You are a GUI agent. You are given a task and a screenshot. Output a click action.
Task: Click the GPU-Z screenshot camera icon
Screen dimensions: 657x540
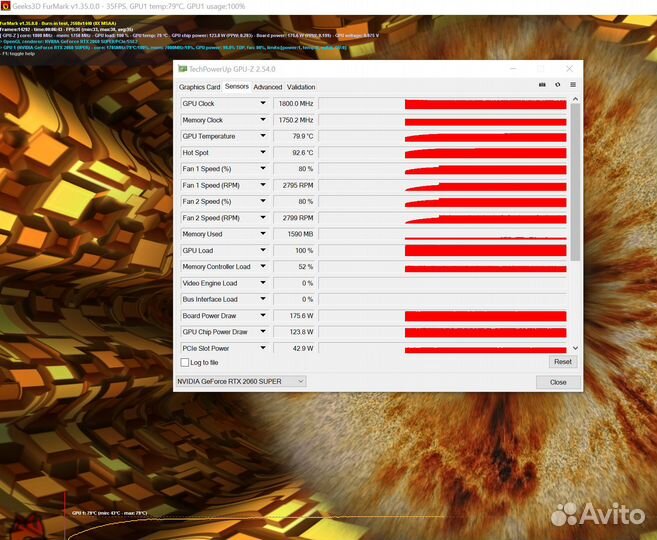click(x=542, y=85)
